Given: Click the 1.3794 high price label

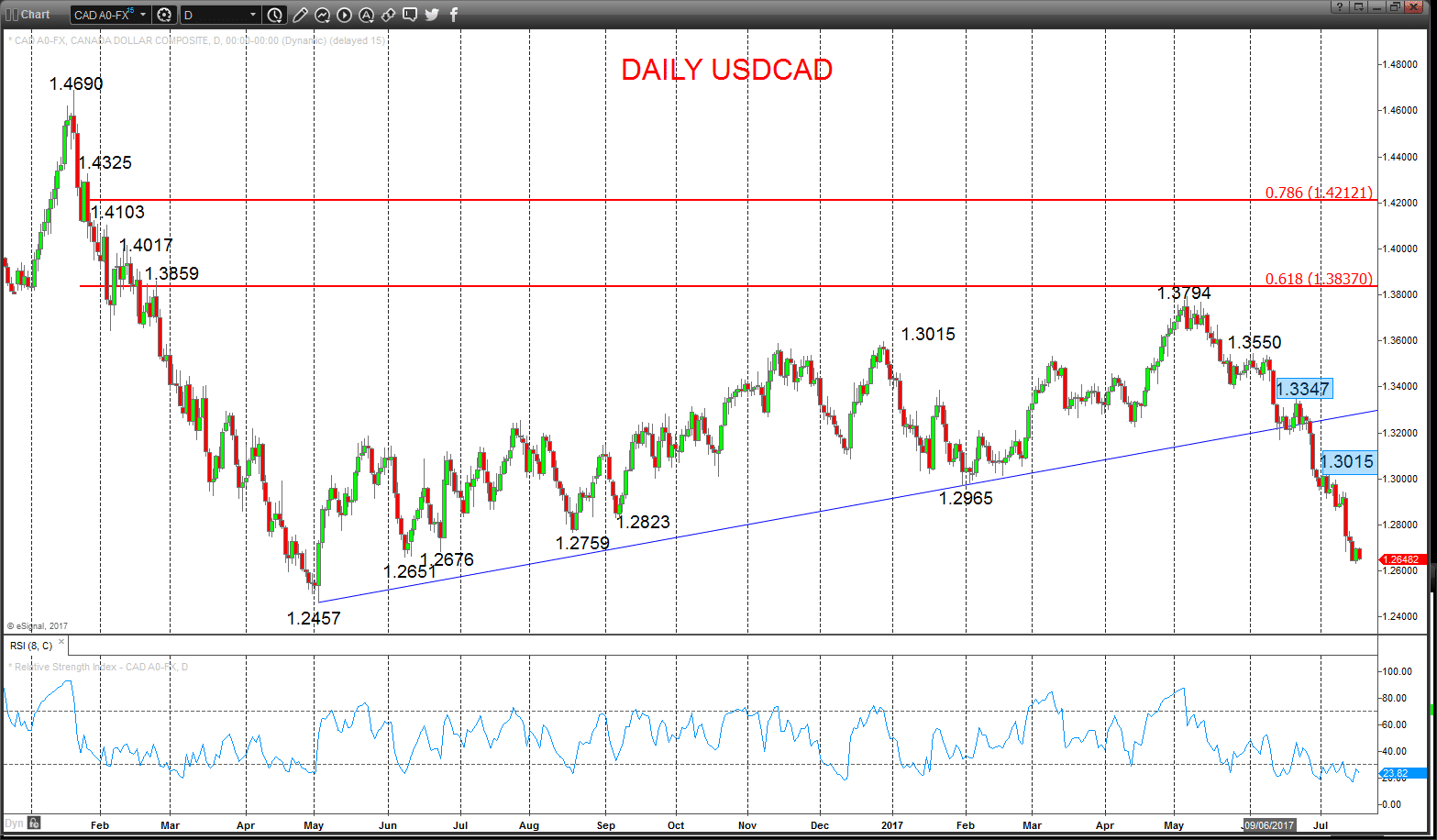Looking at the screenshot, I should [x=1184, y=293].
